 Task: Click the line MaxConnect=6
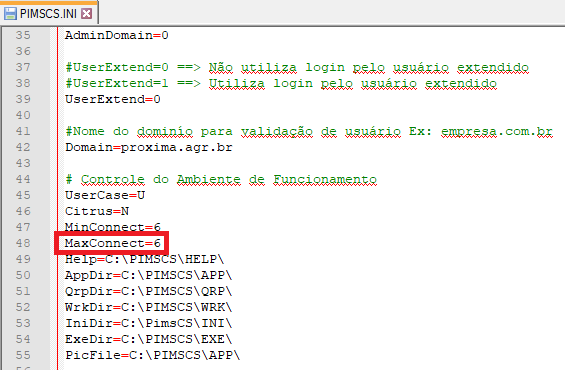(113, 243)
